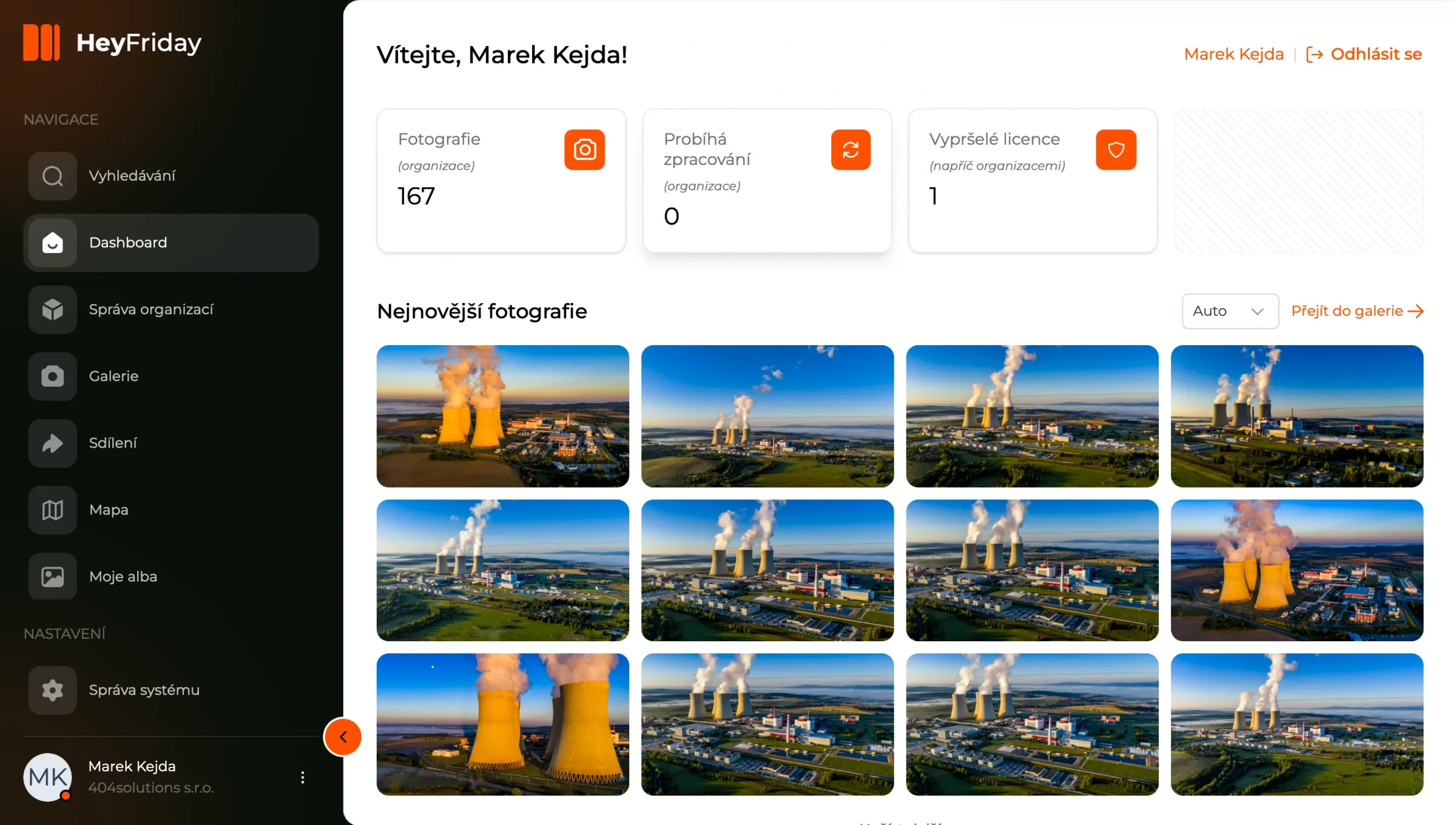Open second-row last photo of orange towers at dusk

click(1297, 570)
